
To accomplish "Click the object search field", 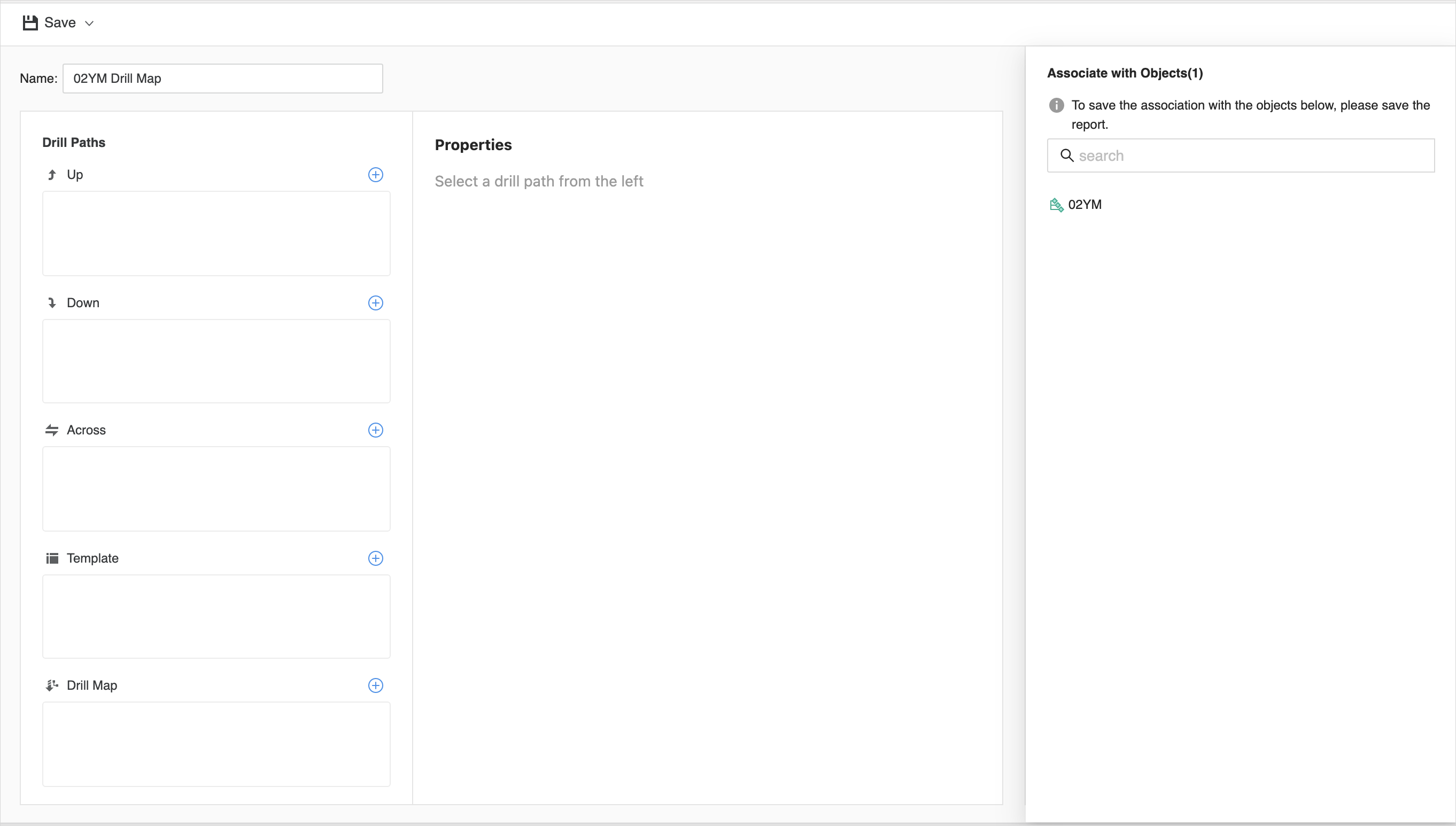I will pos(1248,155).
